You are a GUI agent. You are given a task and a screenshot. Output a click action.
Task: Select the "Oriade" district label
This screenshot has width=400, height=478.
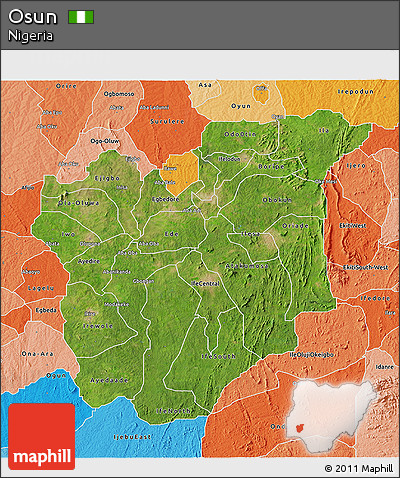click(295, 226)
